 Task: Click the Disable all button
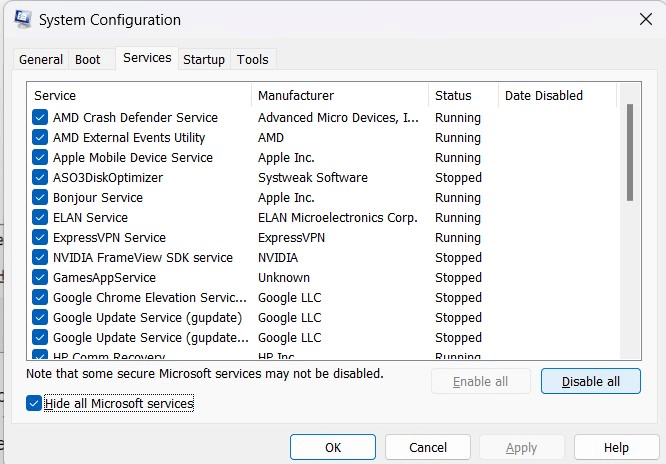click(x=590, y=382)
